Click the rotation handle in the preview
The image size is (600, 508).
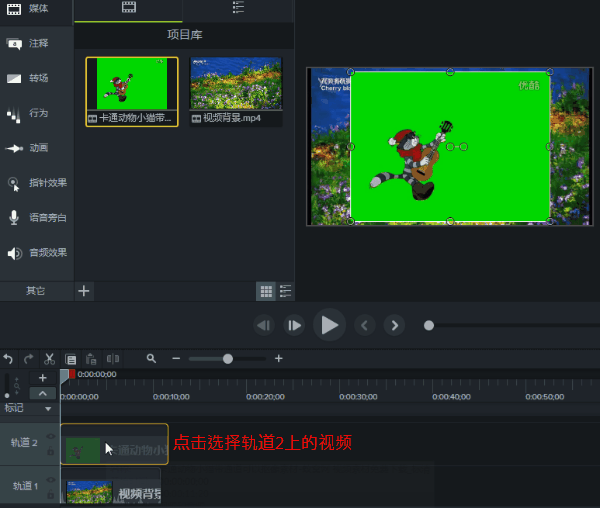tap(463, 147)
